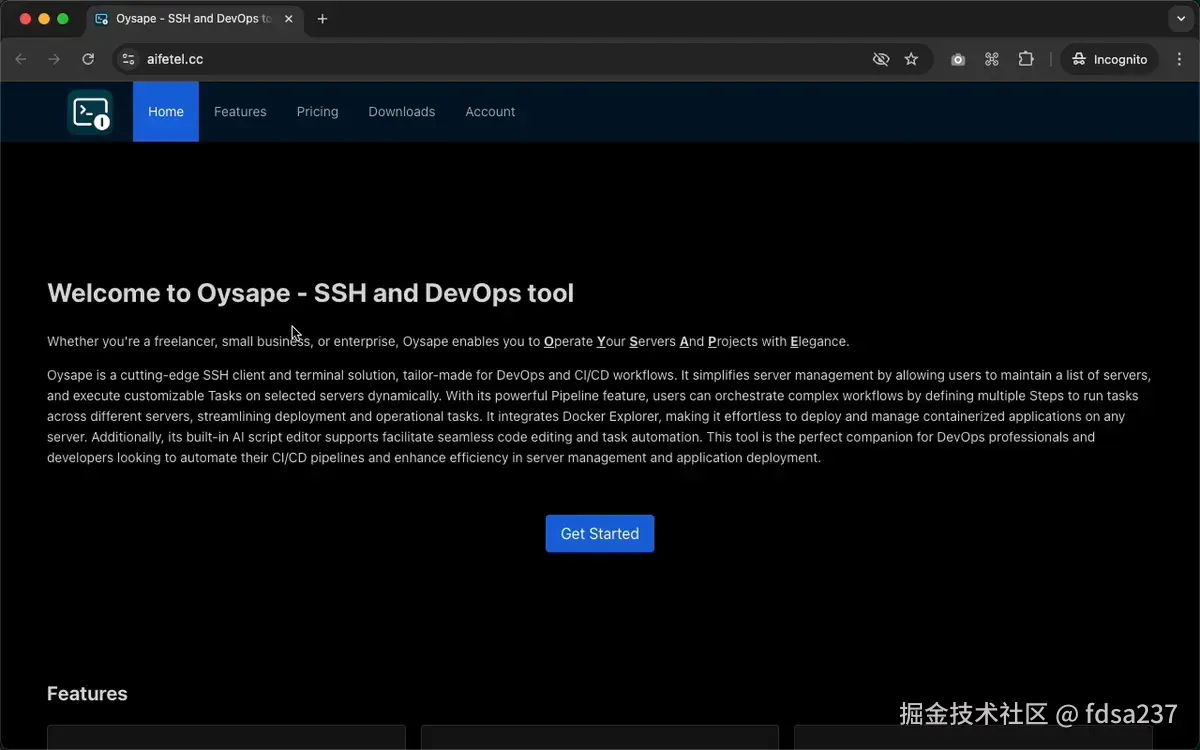Close the Oysape browser tab

tap(289, 19)
